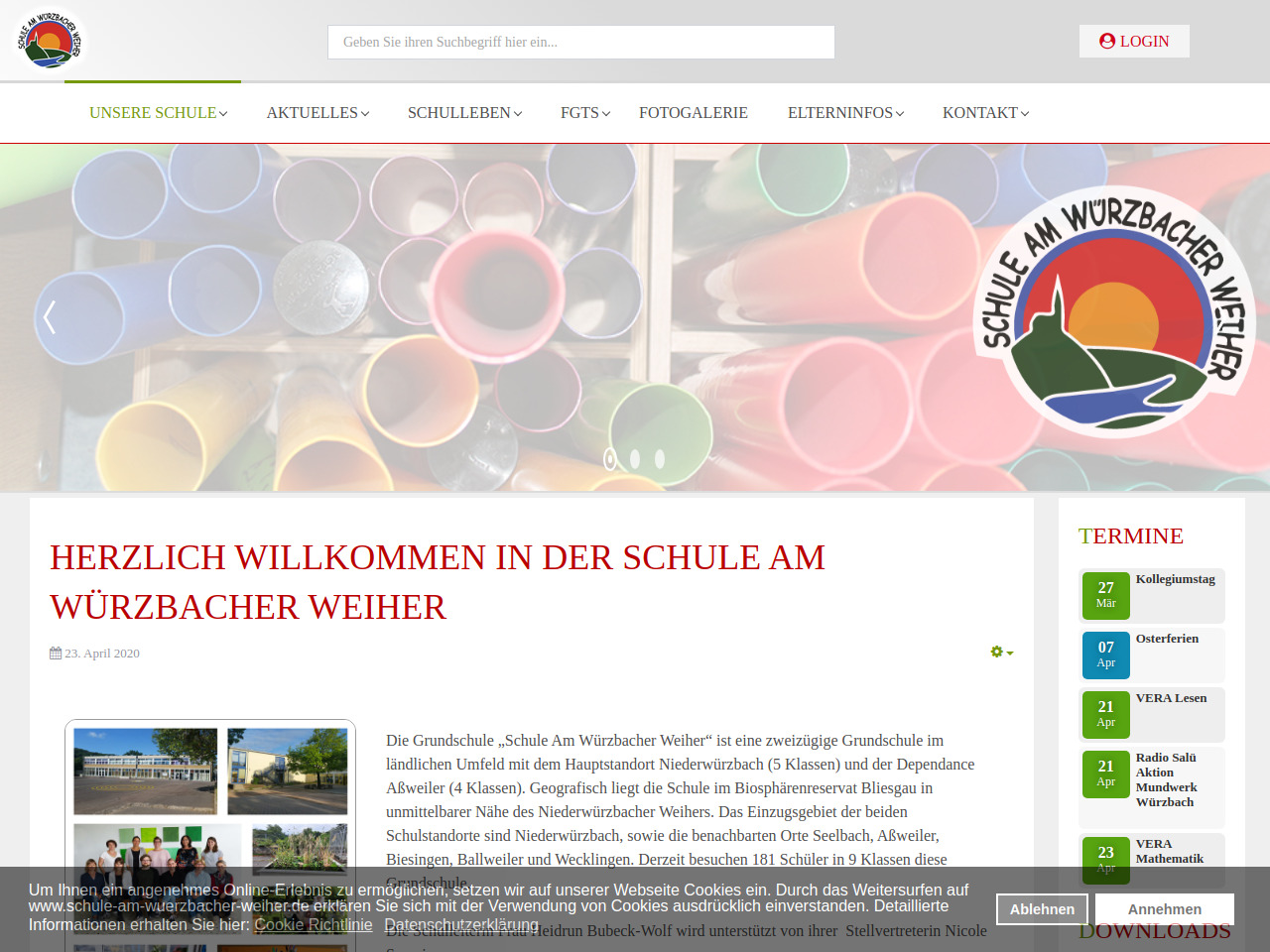The width and height of the screenshot is (1270, 952).
Task: Click the 27 Mär green date badge
Action: point(1105,595)
